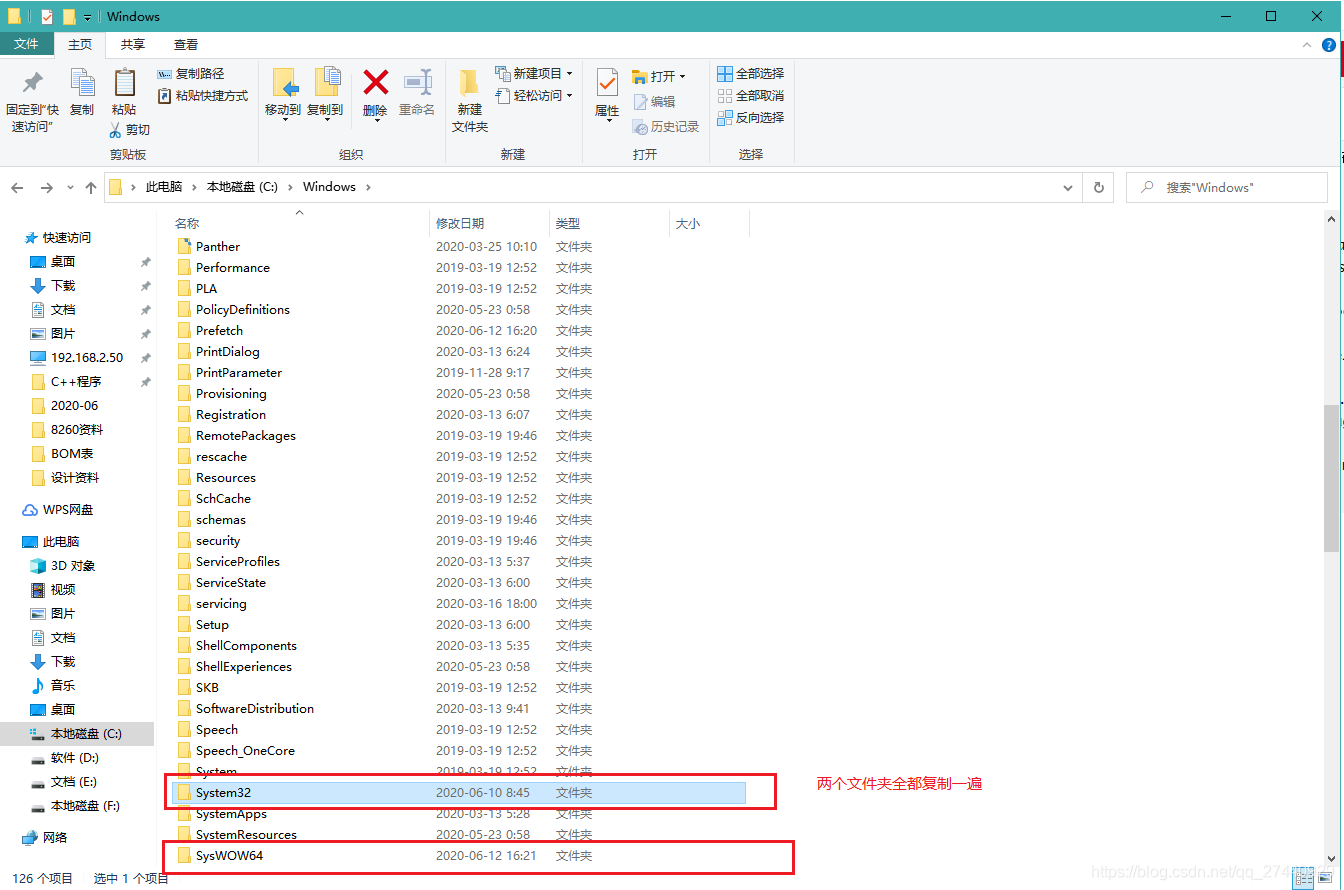
Task: Select Quick access (快速访问) in sidebar
Action: pyautogui.click(x=66, y=238)
